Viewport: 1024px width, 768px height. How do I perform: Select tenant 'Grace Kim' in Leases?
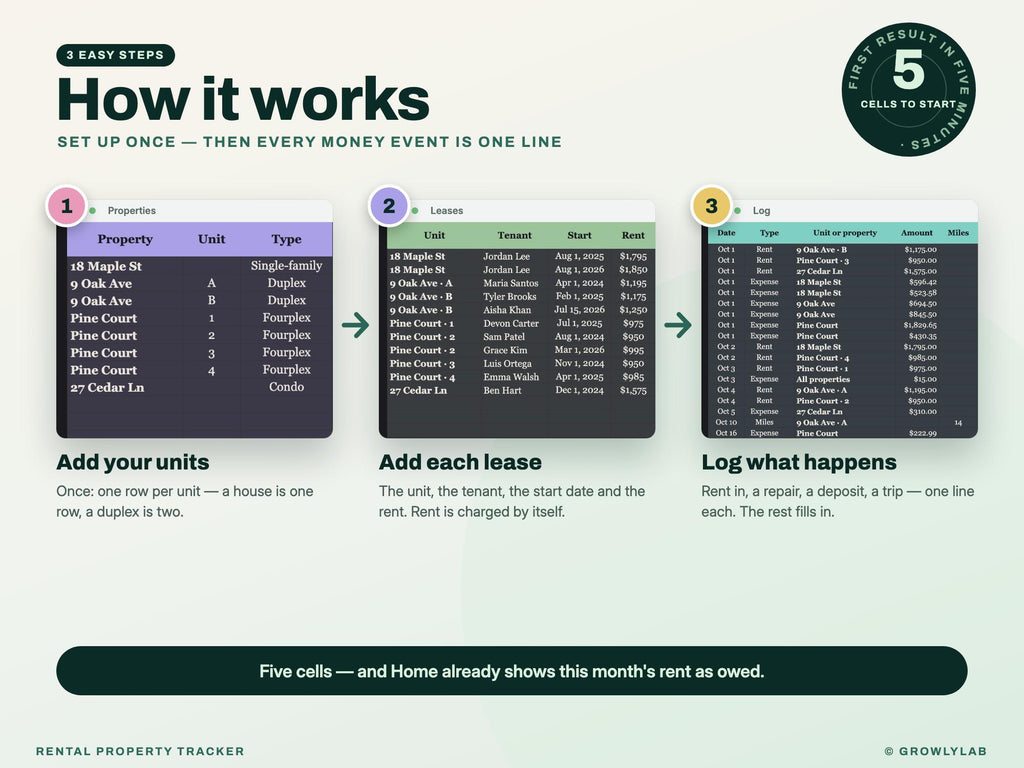pos(505,350)
